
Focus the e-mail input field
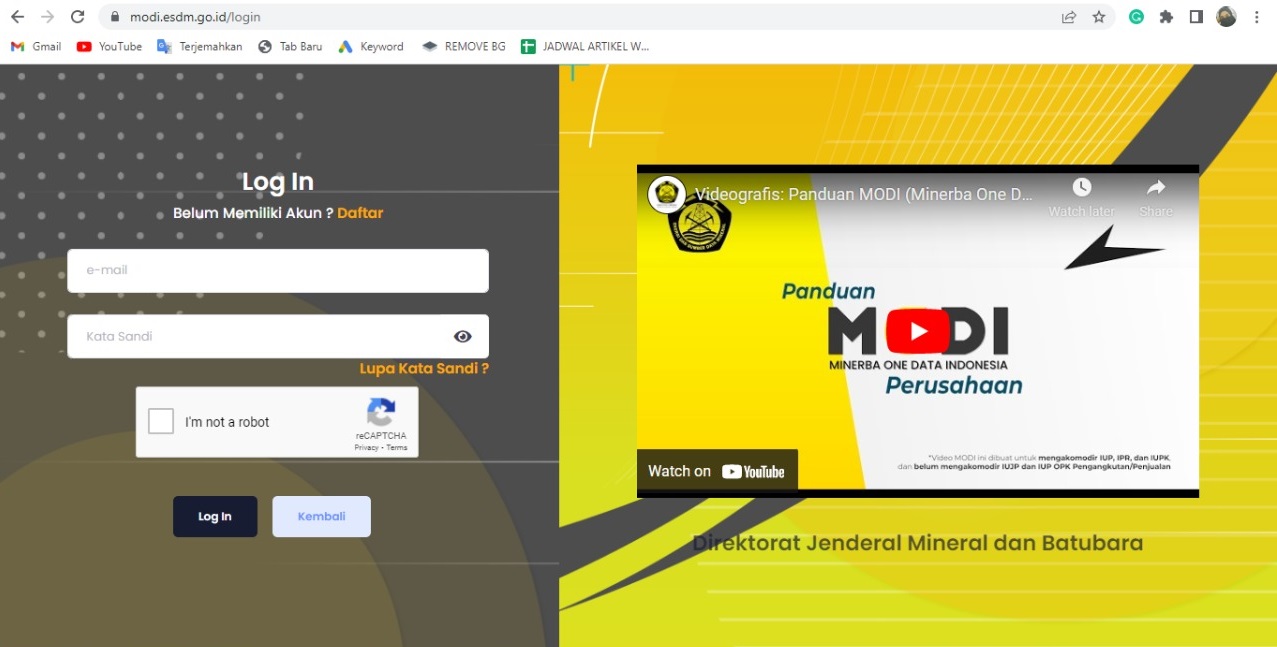[x=278, y=270]
